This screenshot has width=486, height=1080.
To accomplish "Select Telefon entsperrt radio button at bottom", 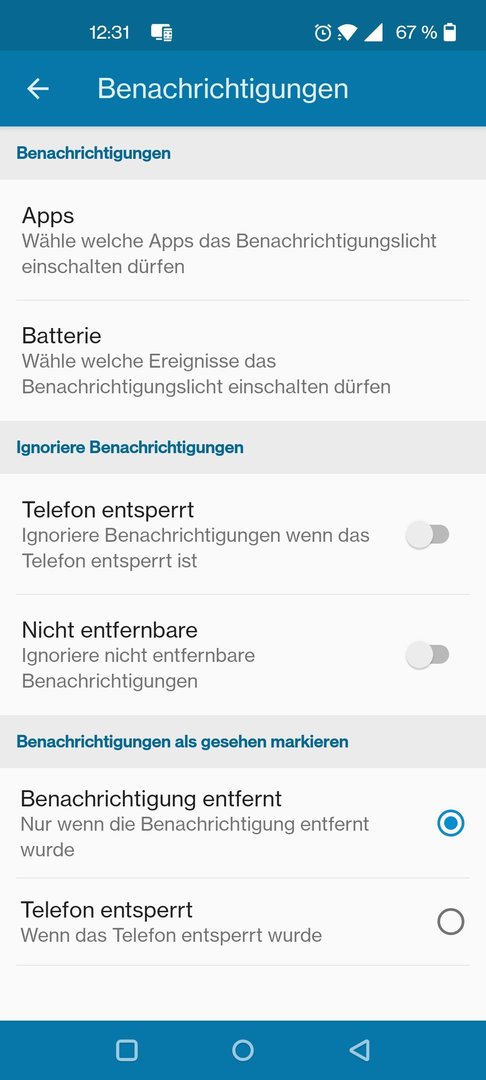I will pyautogui.click(x=451, y=922).
